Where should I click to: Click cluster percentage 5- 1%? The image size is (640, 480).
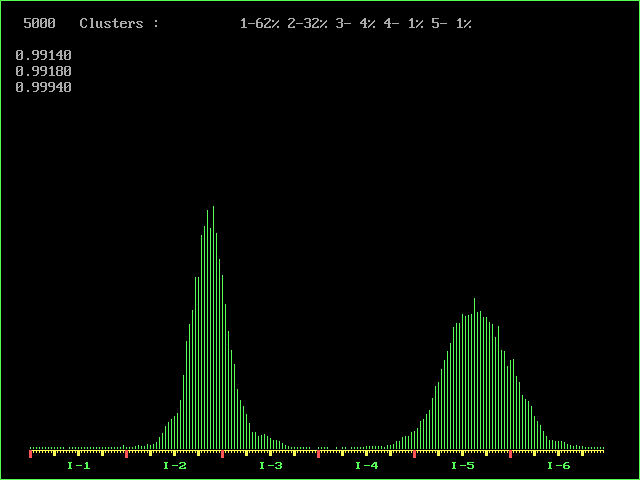pos(451,24)
